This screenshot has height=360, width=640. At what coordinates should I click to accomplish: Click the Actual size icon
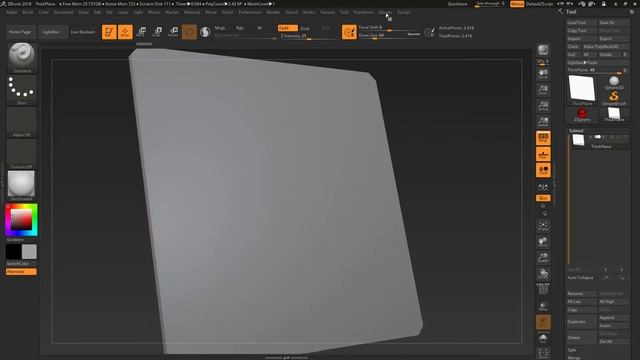point(543,106)
